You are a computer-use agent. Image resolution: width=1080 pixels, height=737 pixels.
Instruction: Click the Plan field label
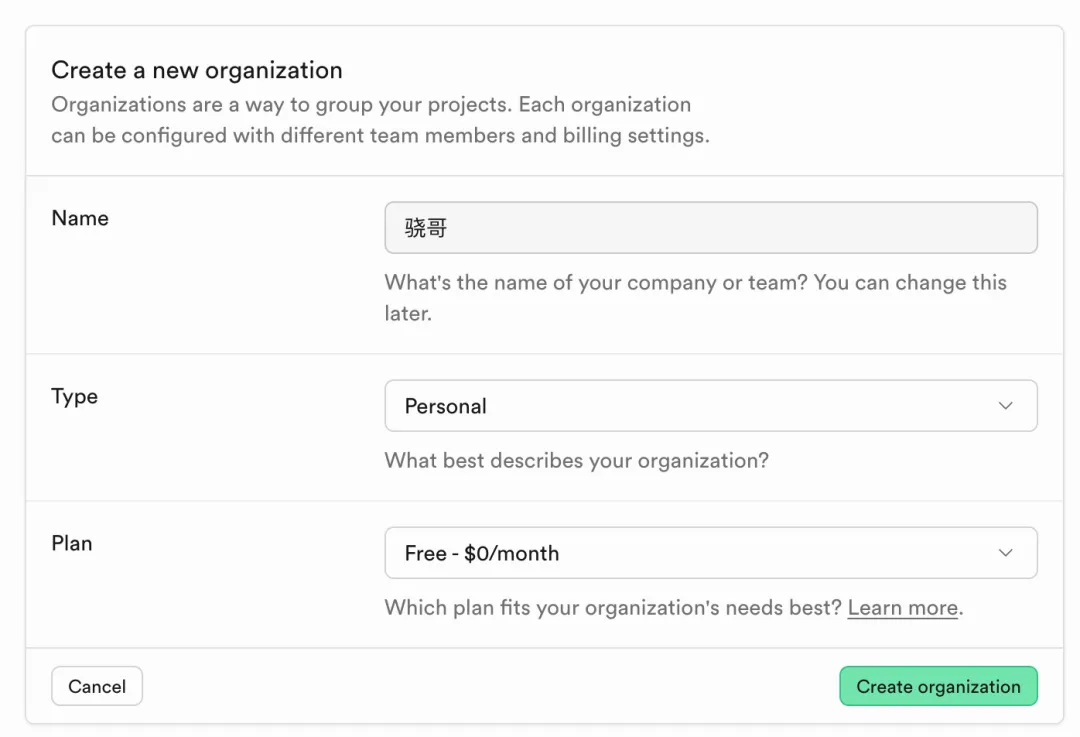pyautogui.click(x=72, y=543)
